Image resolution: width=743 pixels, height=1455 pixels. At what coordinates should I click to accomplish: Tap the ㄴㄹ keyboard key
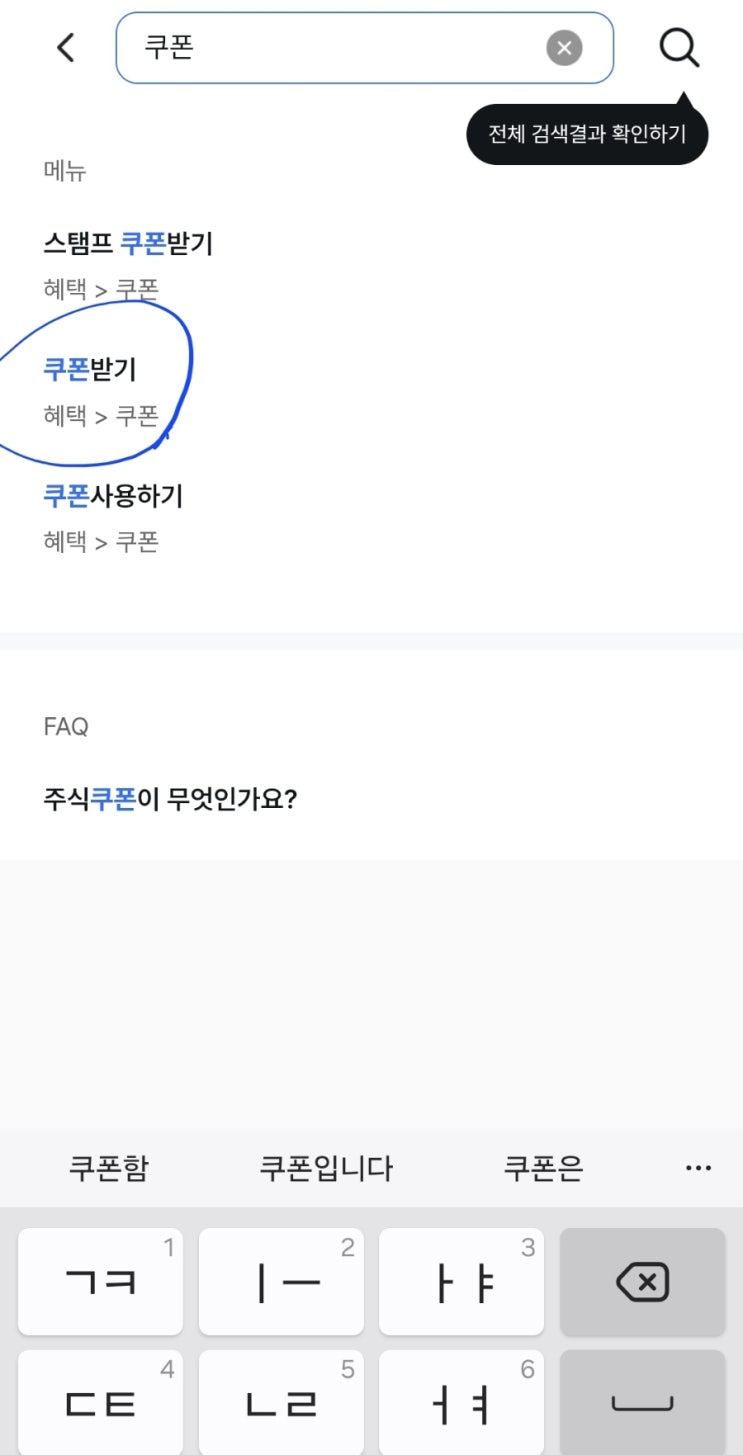[281, 1403]
